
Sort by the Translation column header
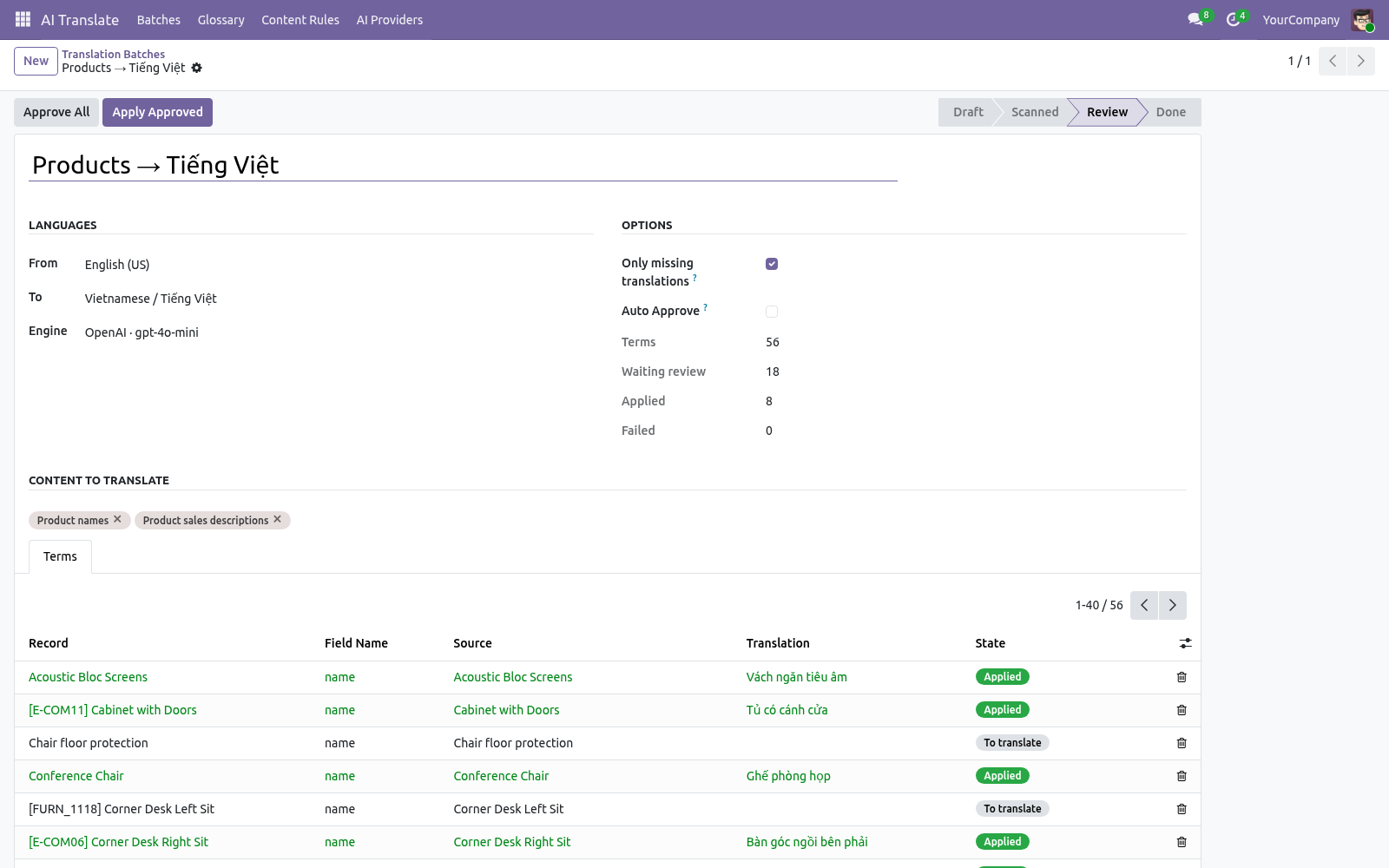[778, 643]
